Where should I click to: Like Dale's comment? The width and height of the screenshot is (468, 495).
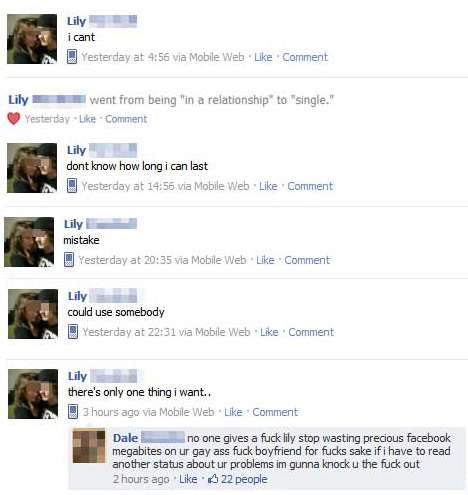click(188, 479)
